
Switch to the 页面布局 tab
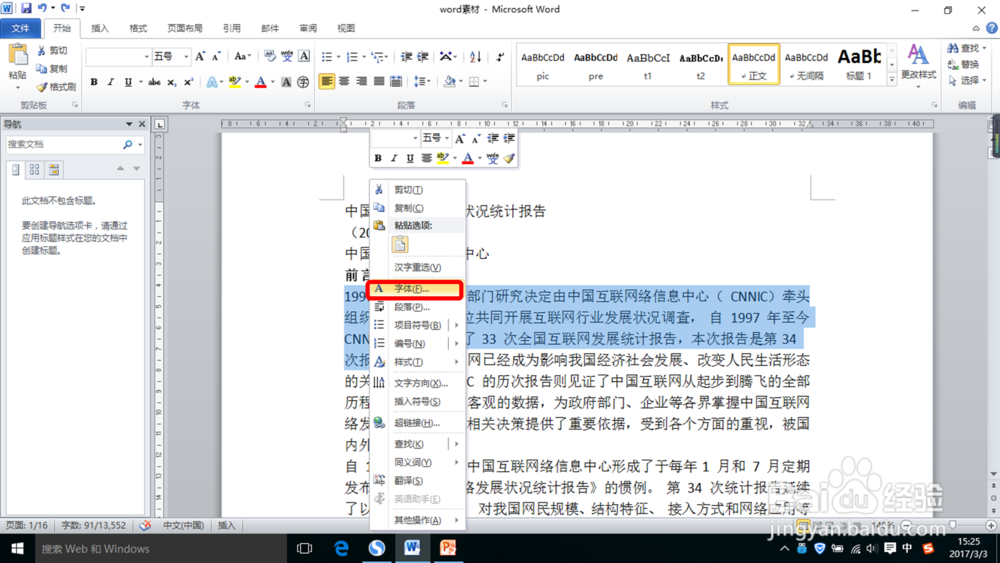(184, 28)
